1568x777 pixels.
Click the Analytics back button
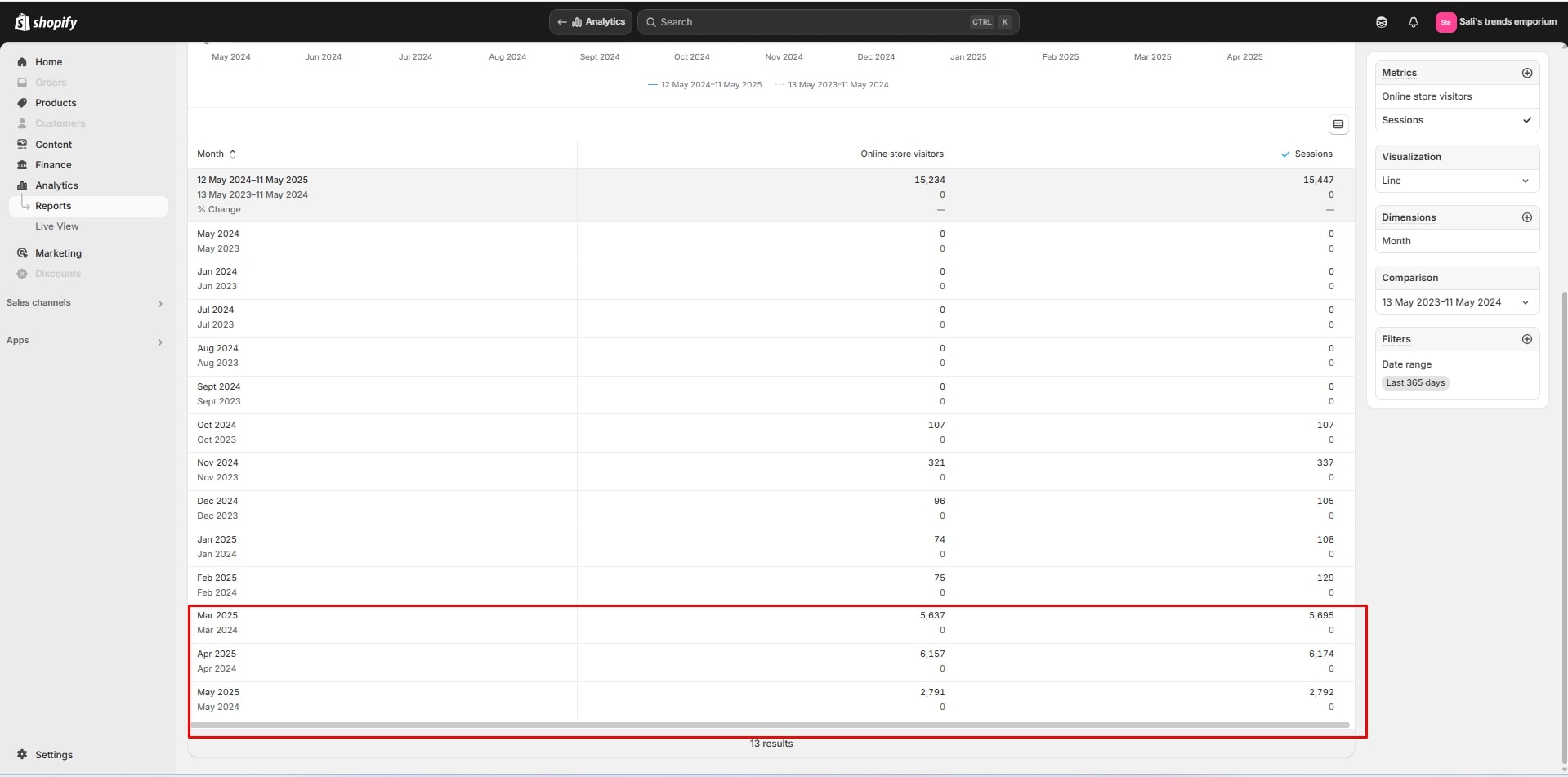[591, 22]
